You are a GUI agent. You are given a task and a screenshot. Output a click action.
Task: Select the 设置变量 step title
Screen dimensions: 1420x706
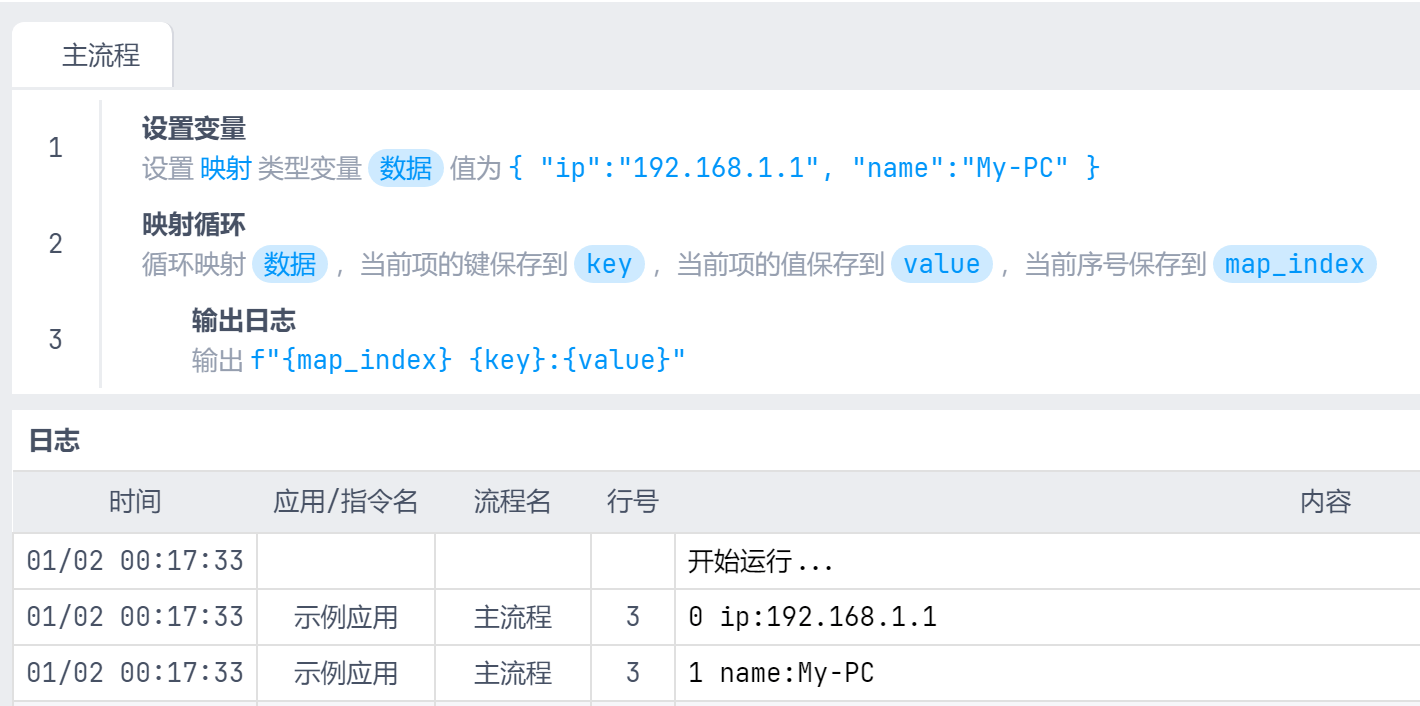coord(193,128)
